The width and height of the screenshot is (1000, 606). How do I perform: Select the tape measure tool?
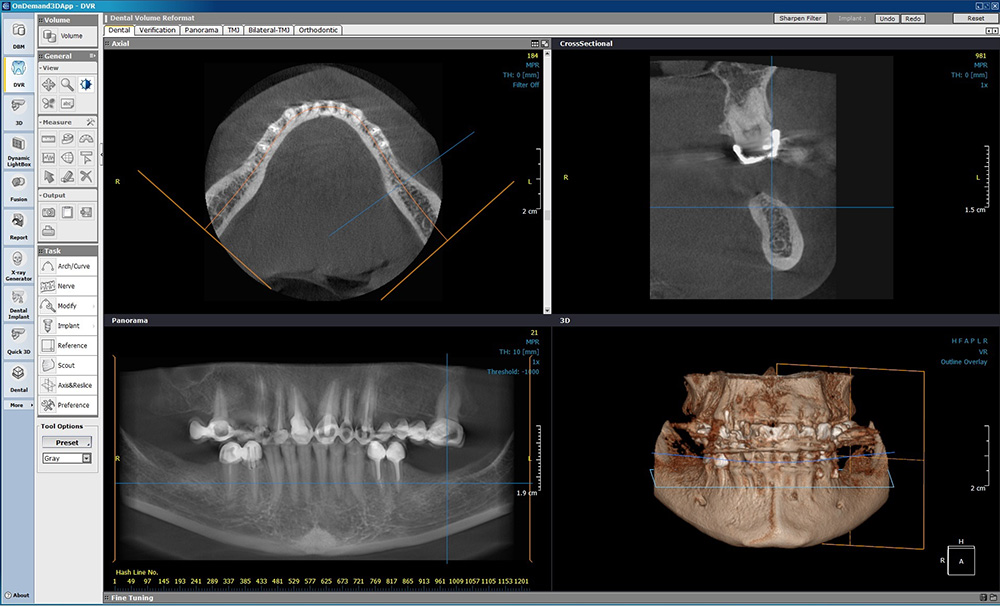coord(67,138)
